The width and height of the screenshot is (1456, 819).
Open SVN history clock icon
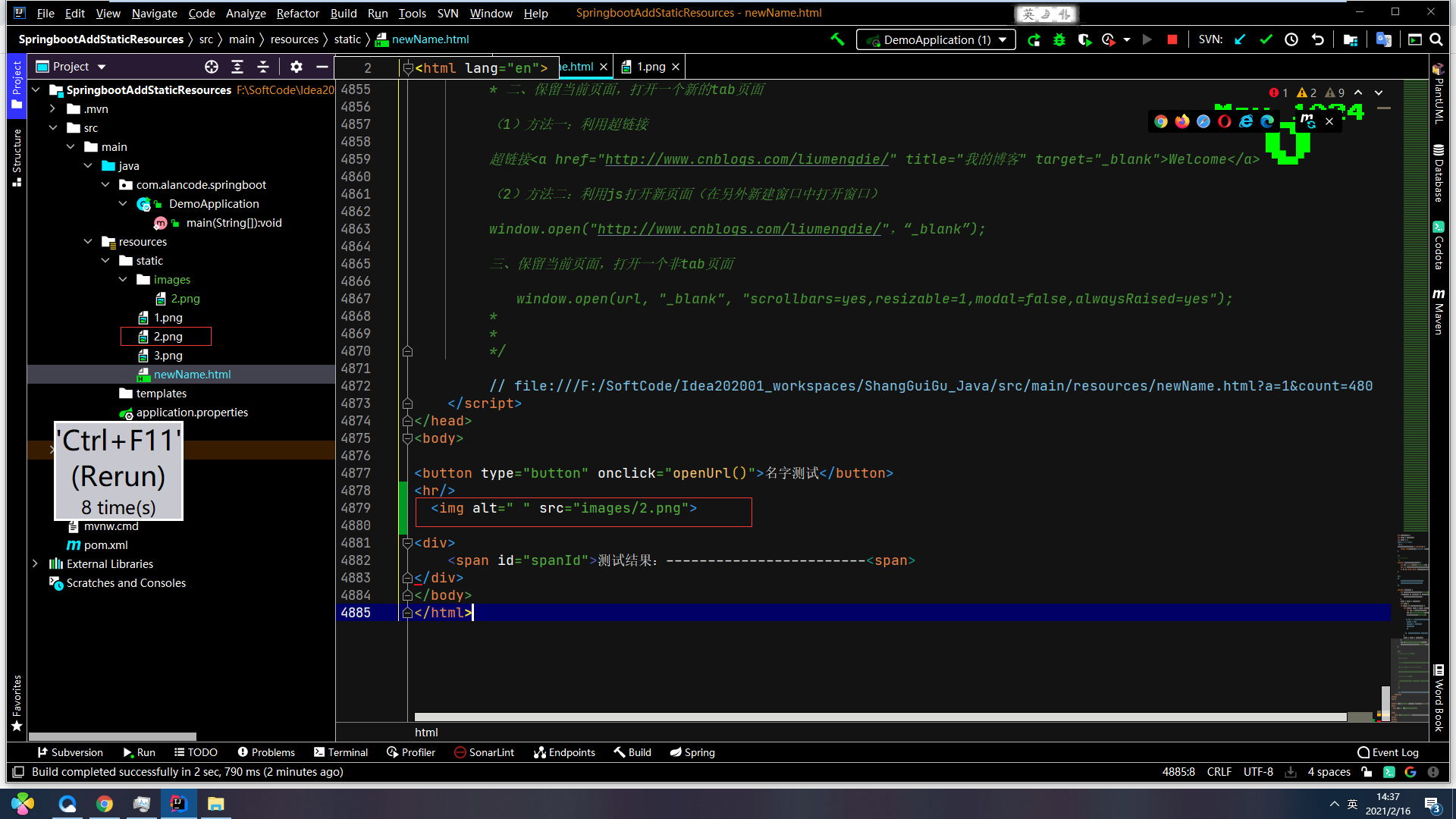pyautogui.click(x=1291, y=39)
